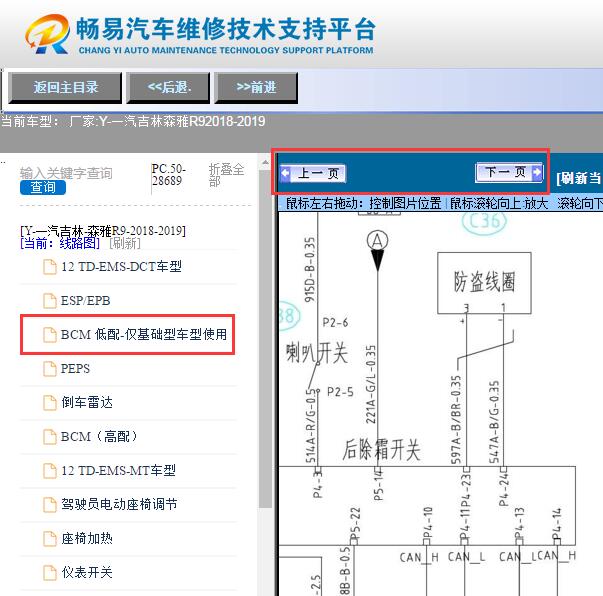Click file icon beside 倒车雷达
This screenshot has height=596, width=603.
click(x=50, y=403)
